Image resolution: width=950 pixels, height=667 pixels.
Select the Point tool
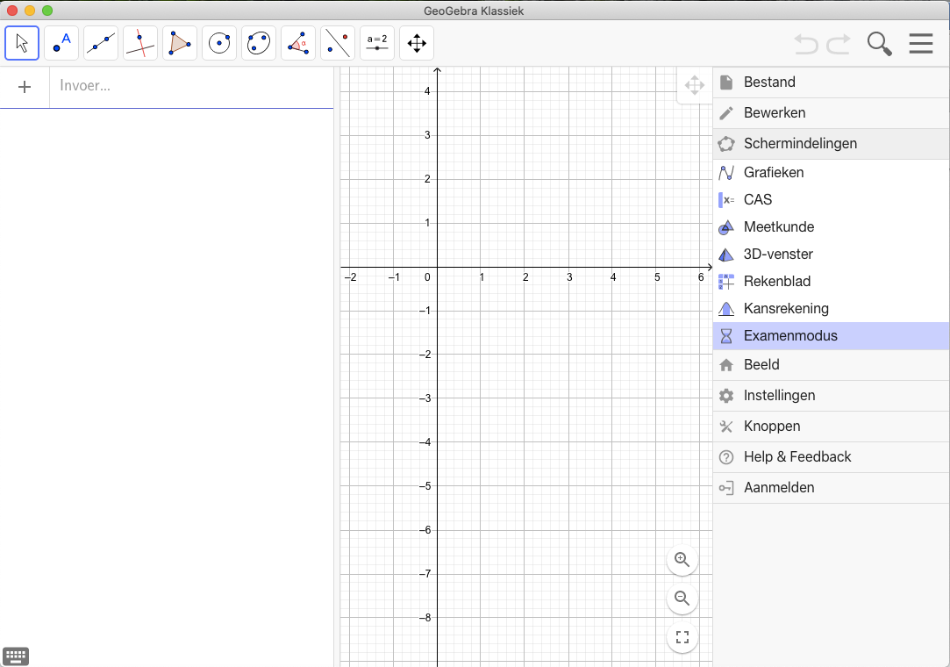point(61,43)
